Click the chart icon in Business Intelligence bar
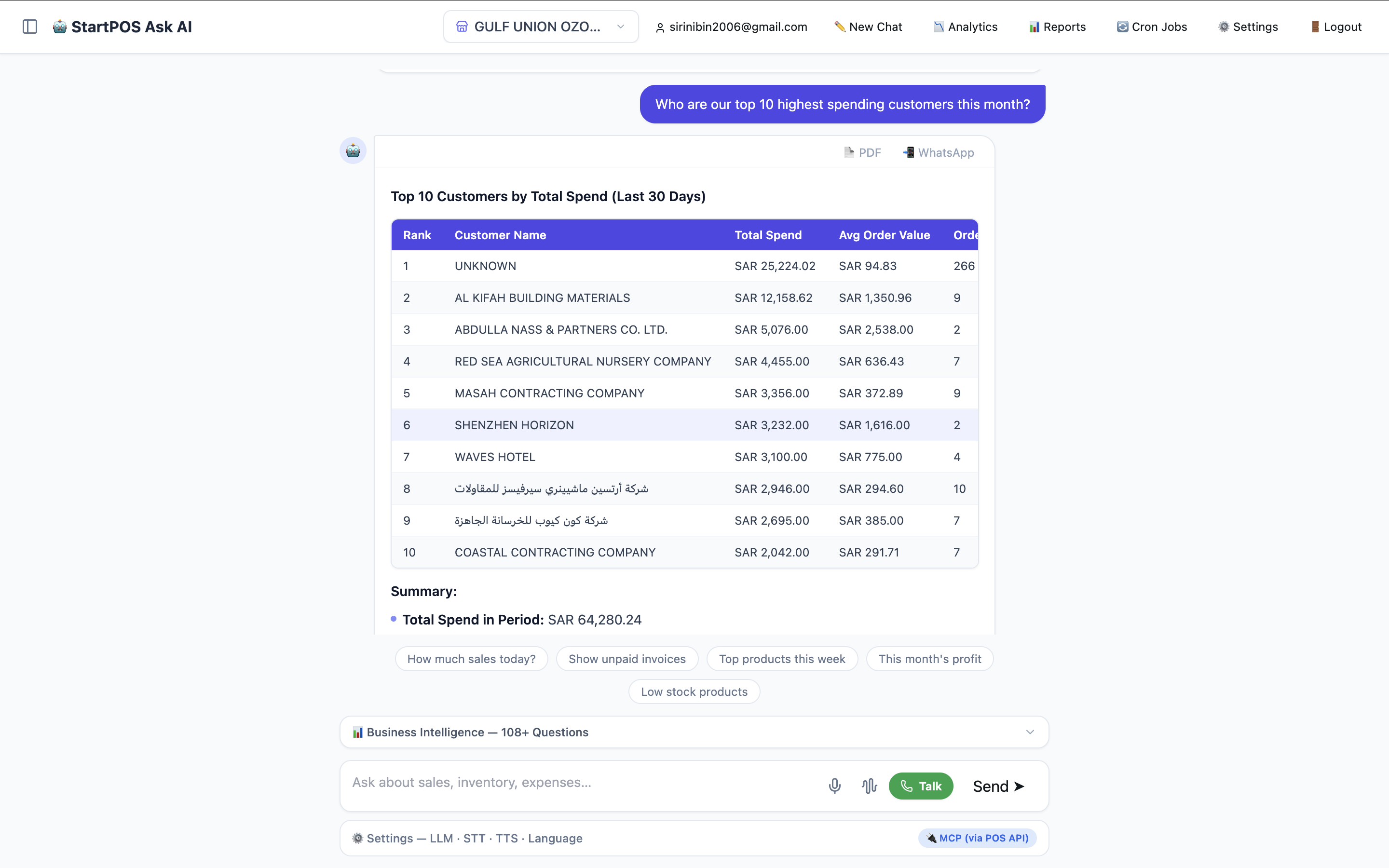 357,732
